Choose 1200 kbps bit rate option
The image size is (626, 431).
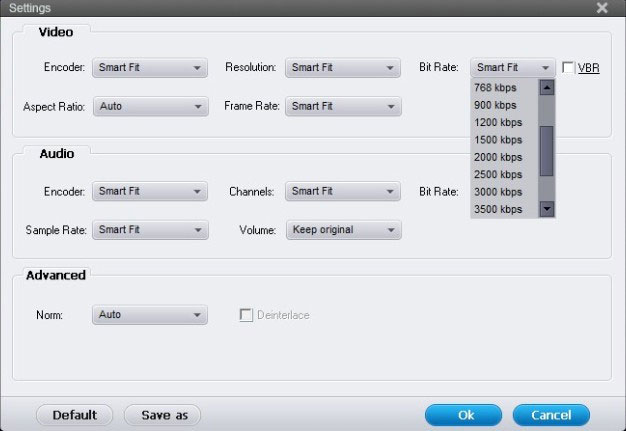click(505, 123)
